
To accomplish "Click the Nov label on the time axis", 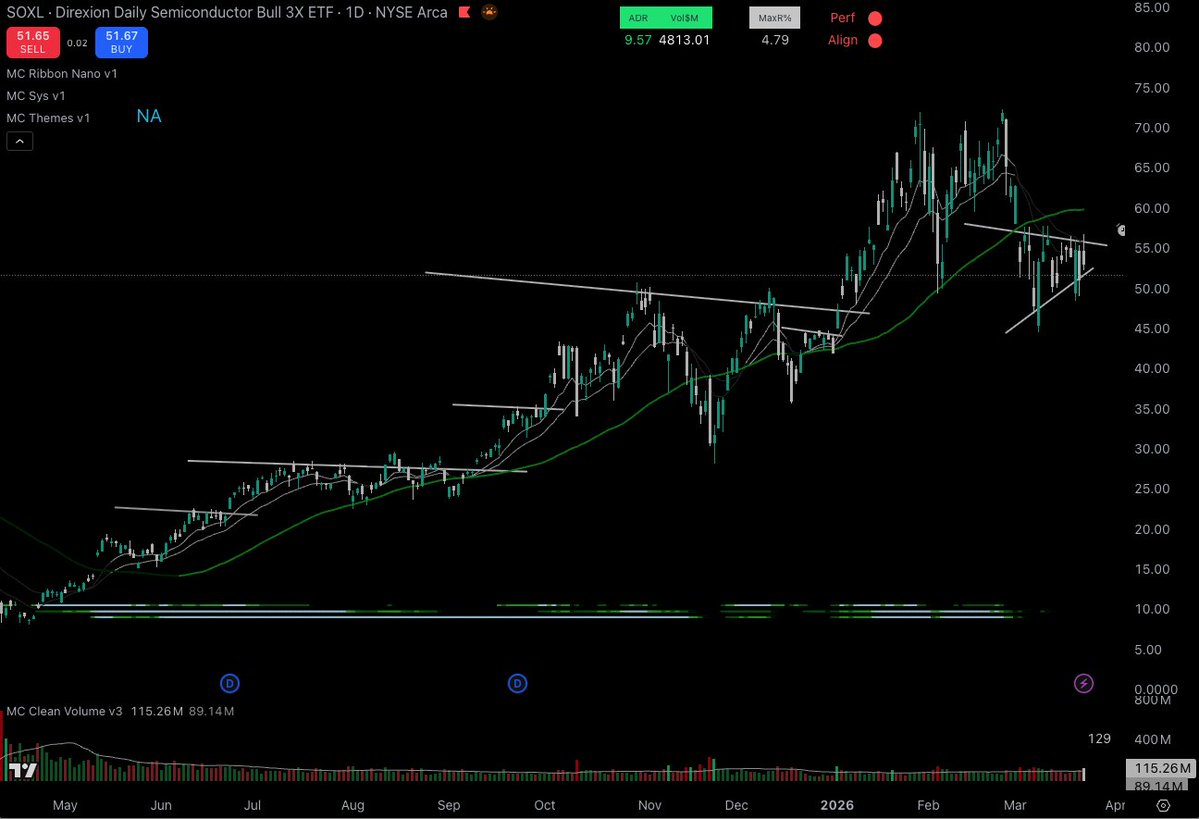I will [649, 805].
